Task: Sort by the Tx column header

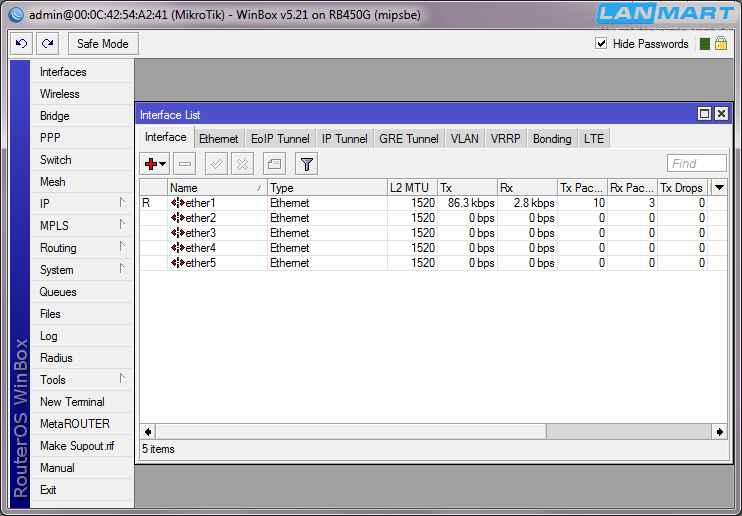Action: [x=467, y=188]
